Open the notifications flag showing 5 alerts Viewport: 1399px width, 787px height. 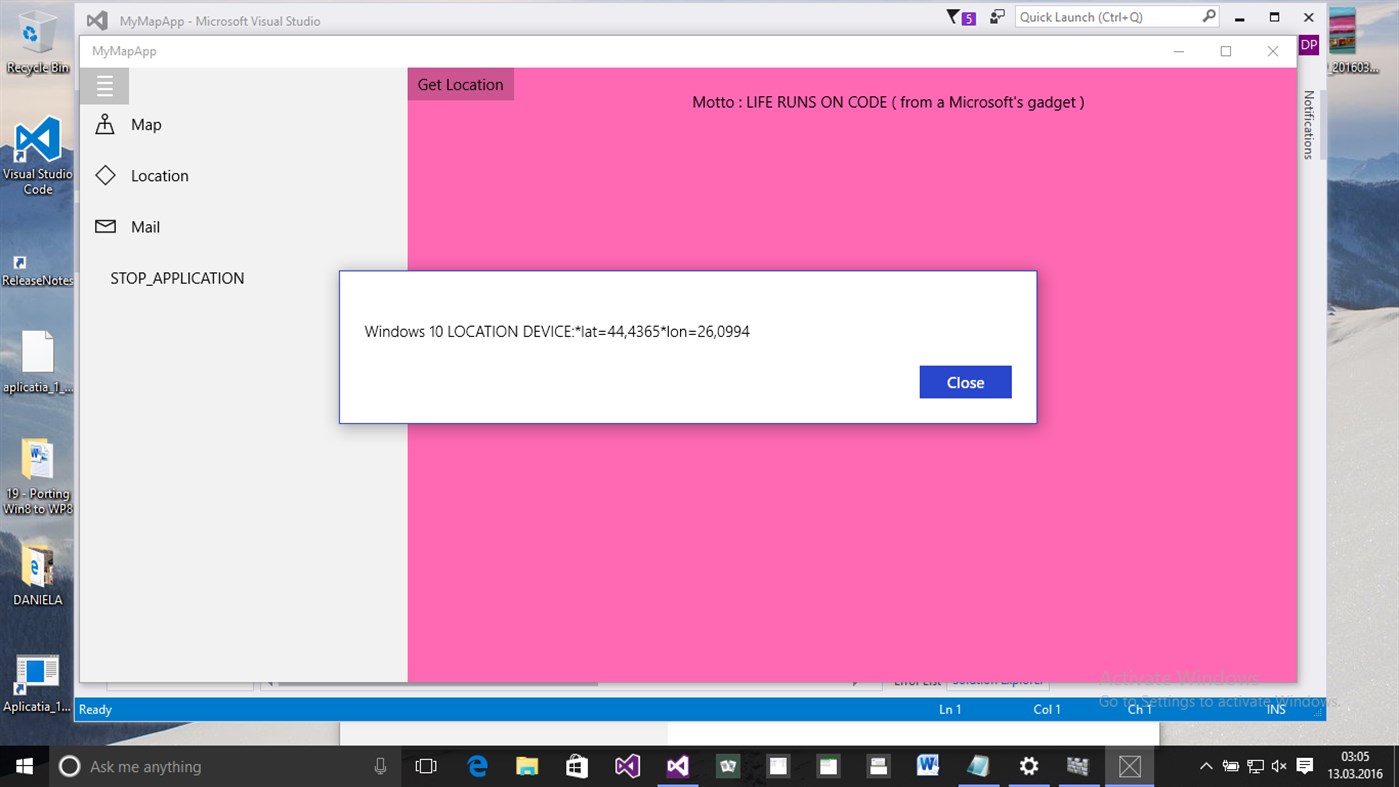click(x=959, y=17)
